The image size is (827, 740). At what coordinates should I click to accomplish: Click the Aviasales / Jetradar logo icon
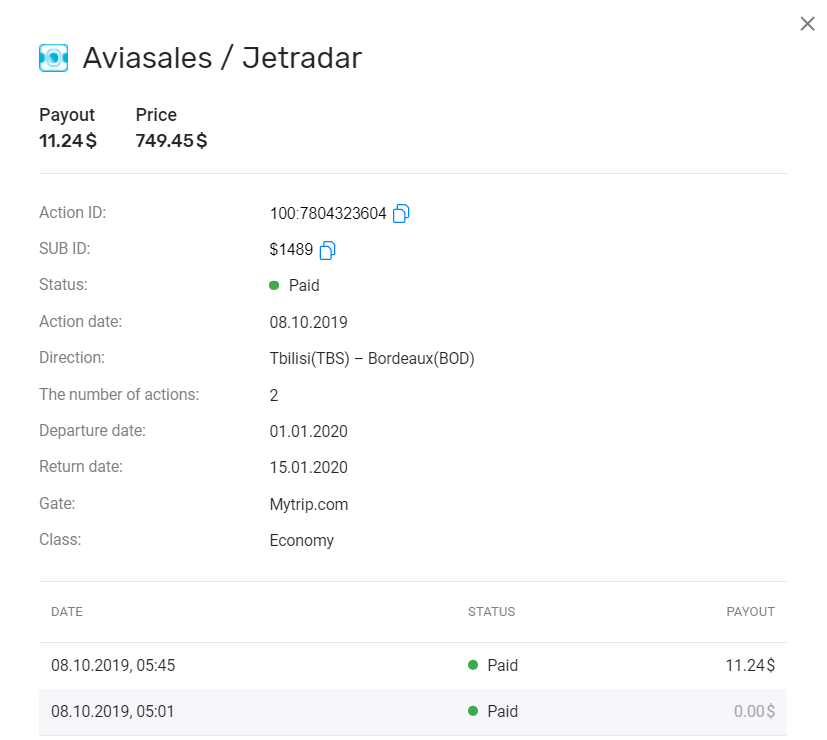click(x=53, y=57)
